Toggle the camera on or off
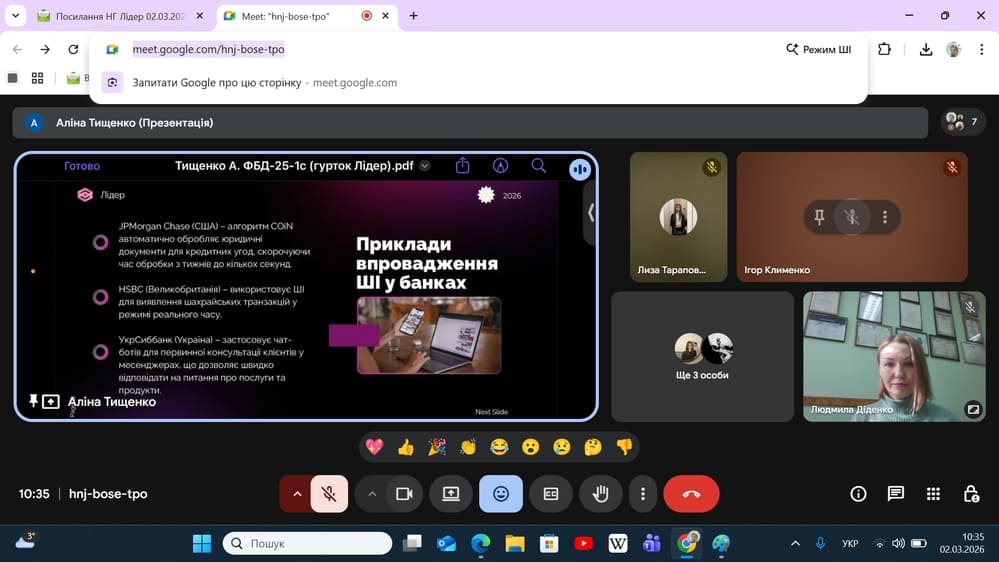 pos(404,494)
